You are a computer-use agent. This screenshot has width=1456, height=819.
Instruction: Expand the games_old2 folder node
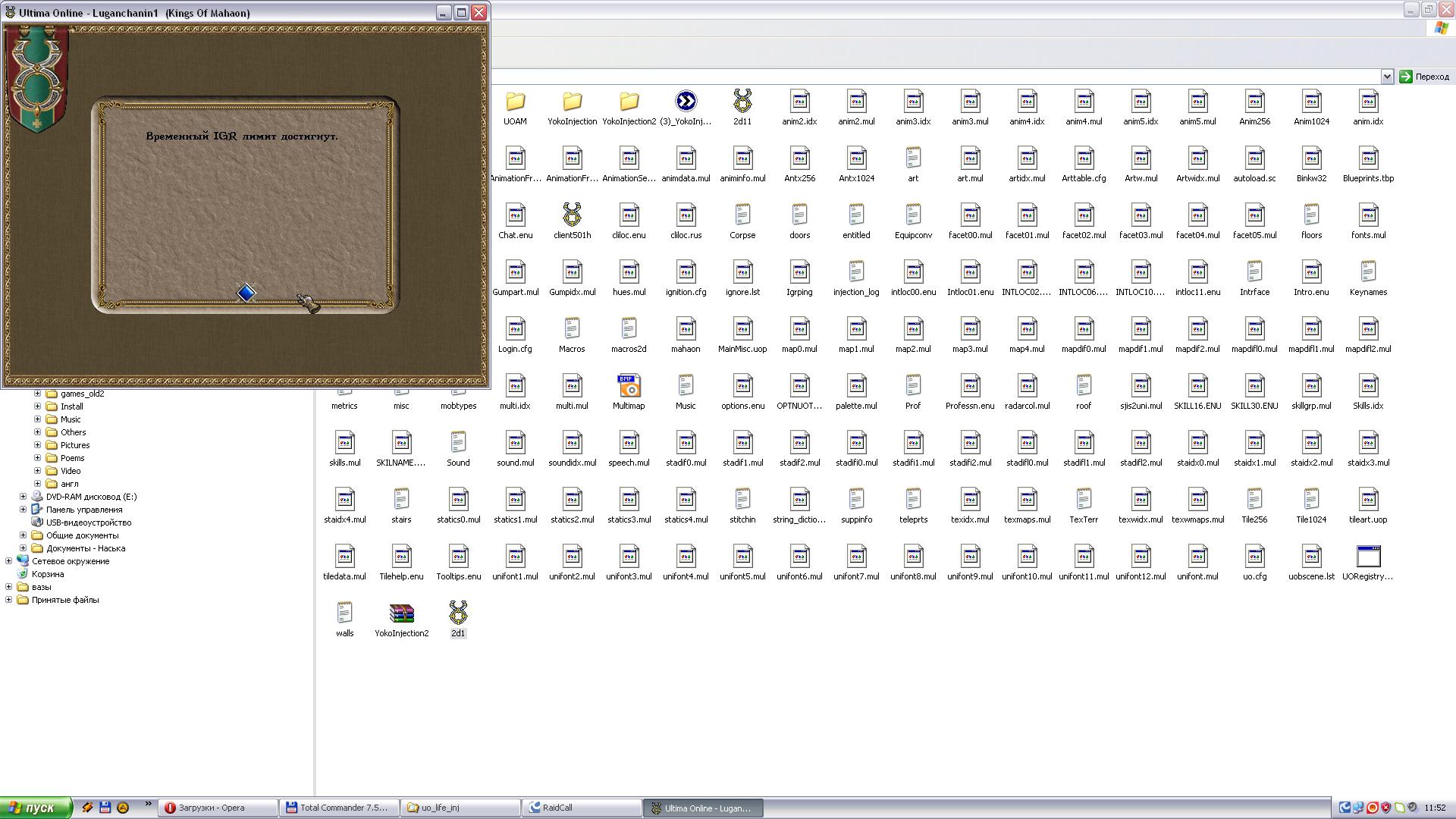coord(37,394)
